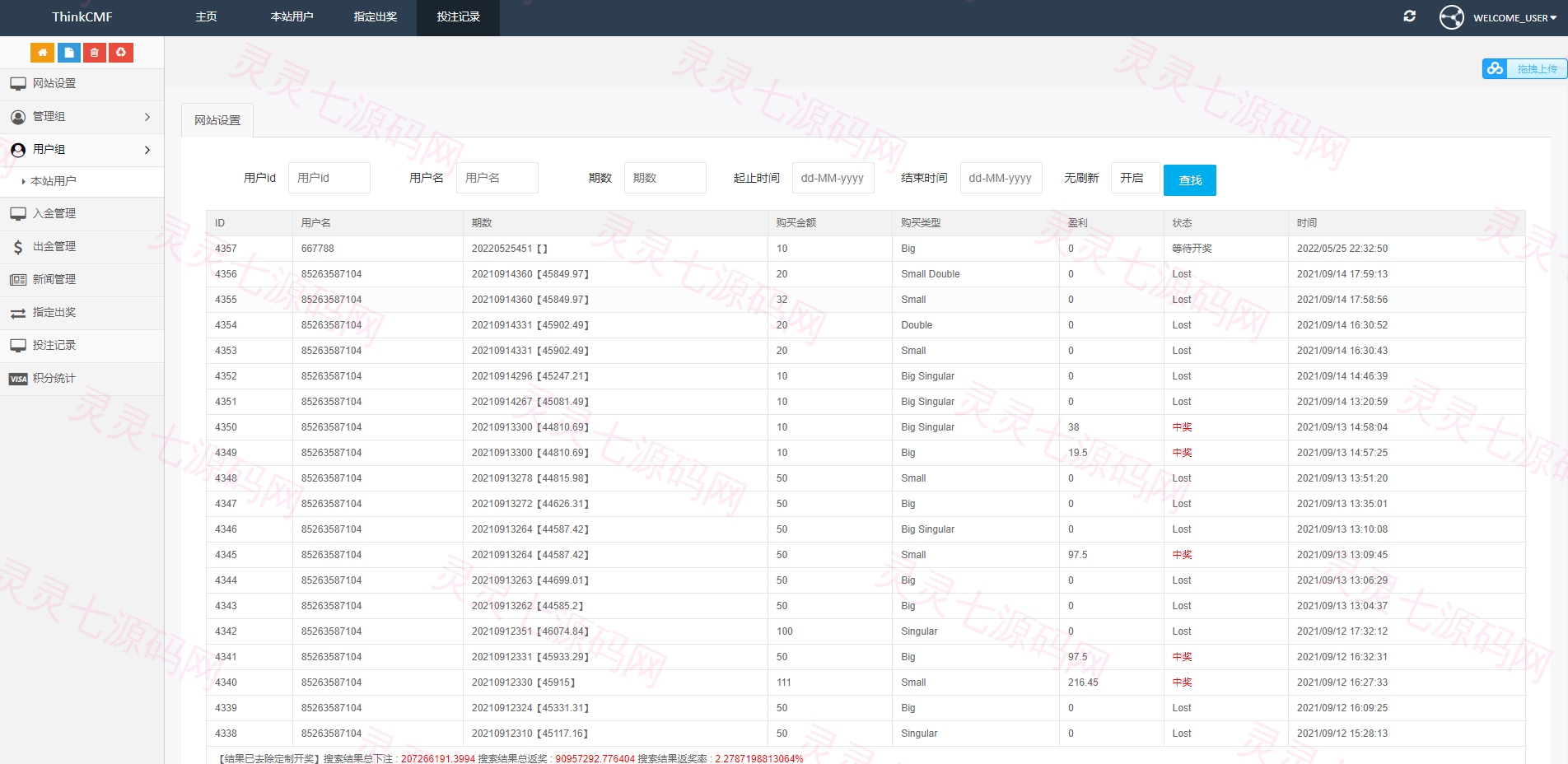Click the ThinkCMF logo link
This screenshot has width=1568, height=764.
82,17
